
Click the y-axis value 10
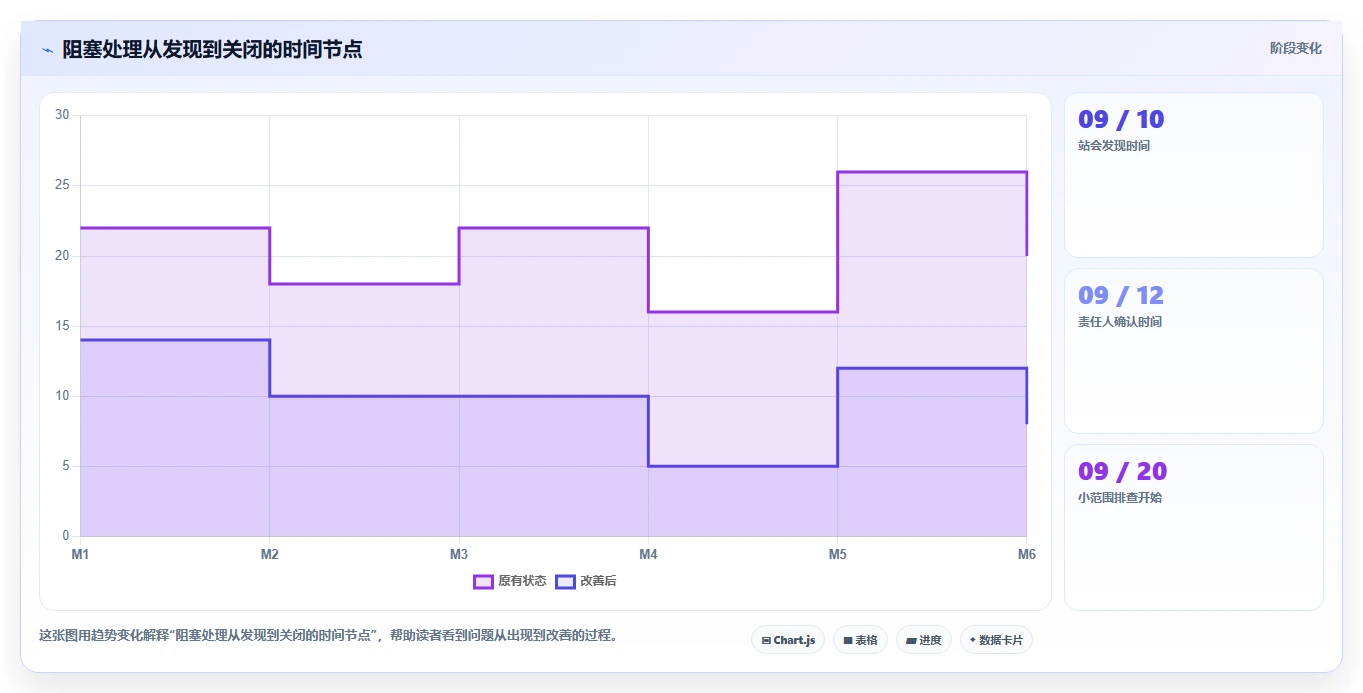pos(62,396)
